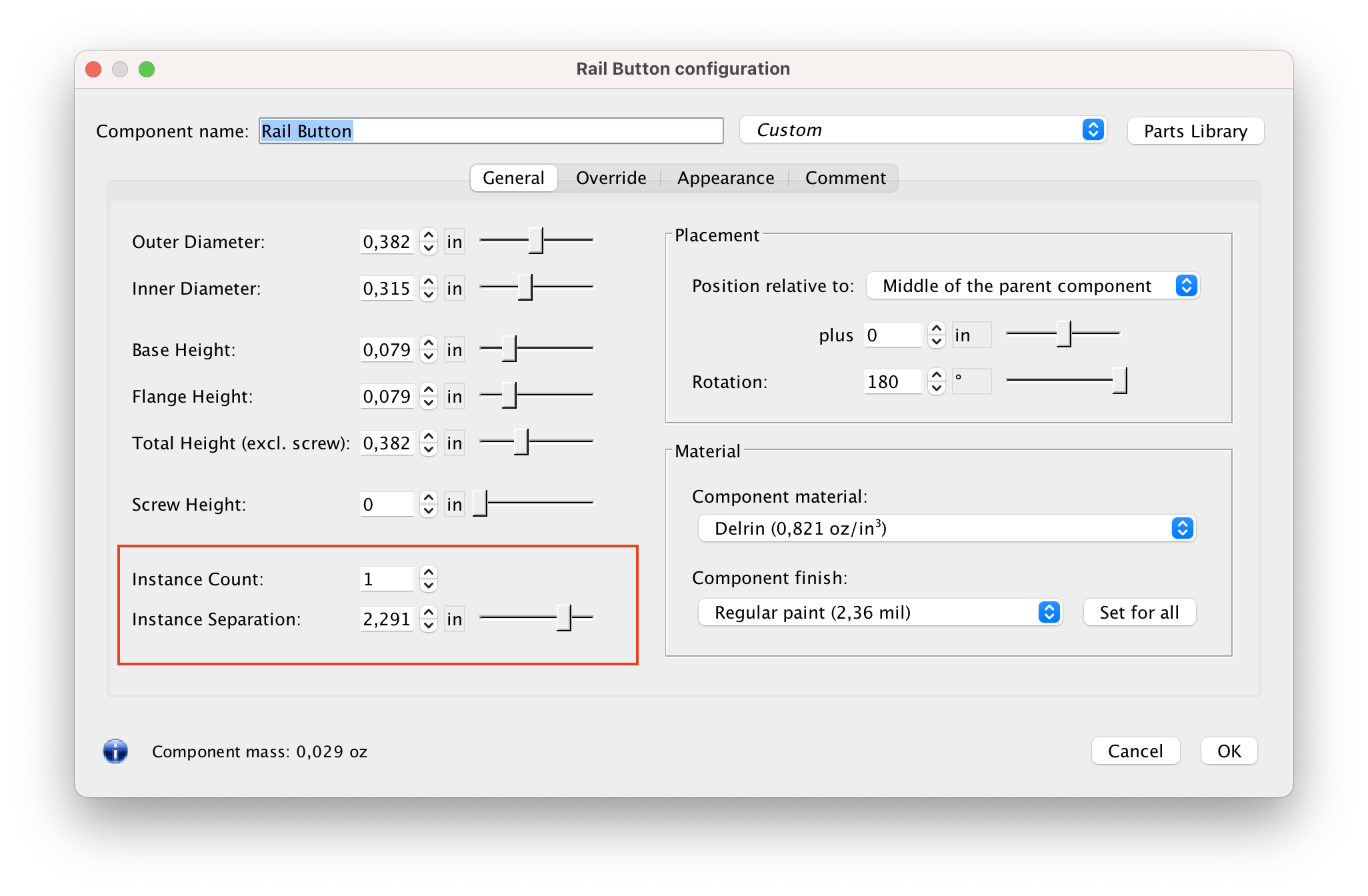
Task: Increment Instance Count with the up arrow
Action: (x=429, y=573)
